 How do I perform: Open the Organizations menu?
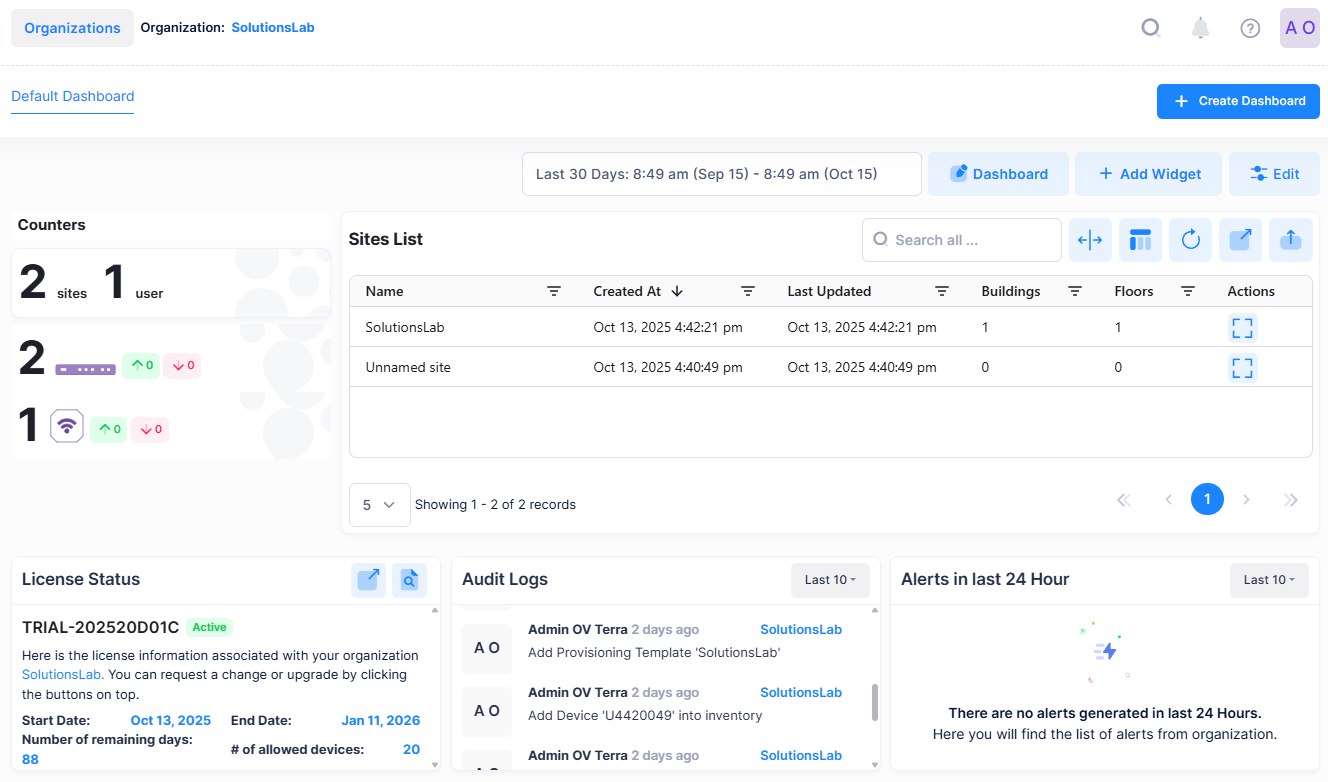point(72,28)
